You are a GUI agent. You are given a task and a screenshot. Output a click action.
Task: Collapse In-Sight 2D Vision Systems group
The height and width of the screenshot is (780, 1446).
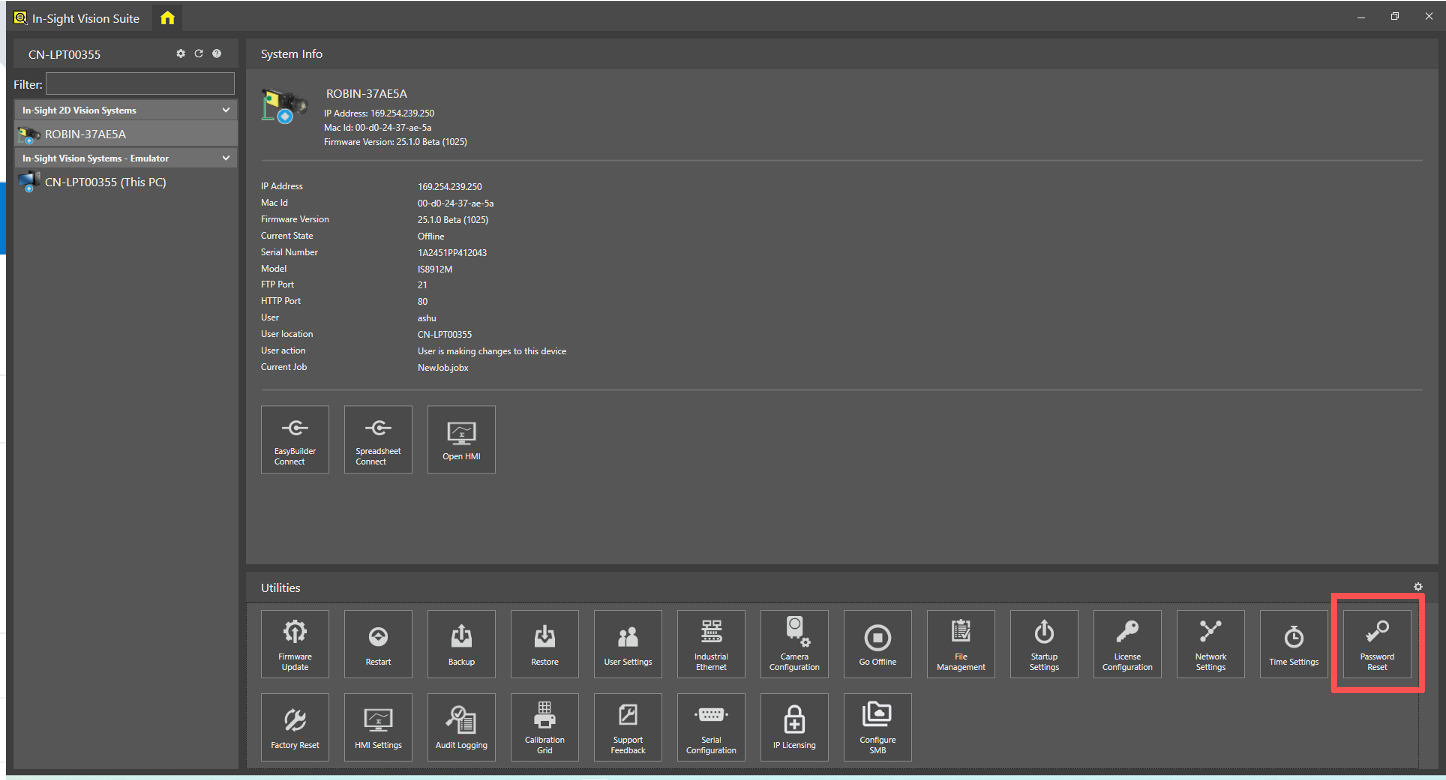(226, 110)
